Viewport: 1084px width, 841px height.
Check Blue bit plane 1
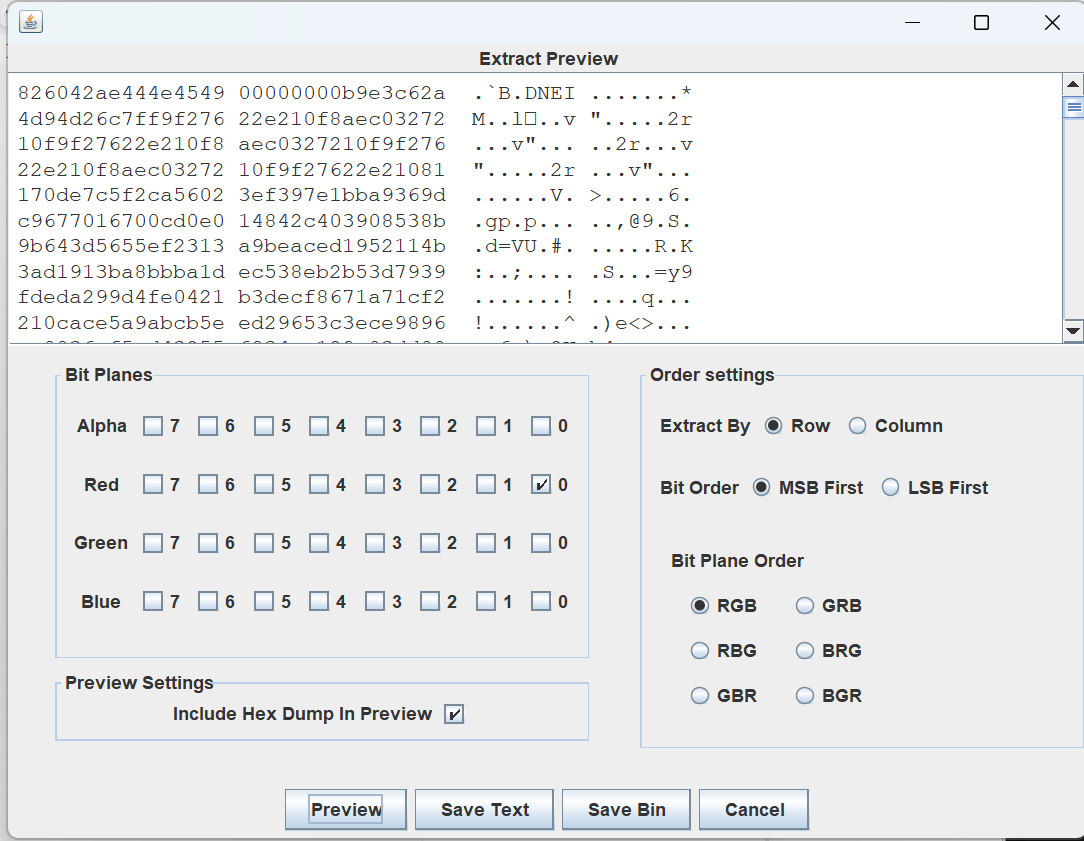486,601
